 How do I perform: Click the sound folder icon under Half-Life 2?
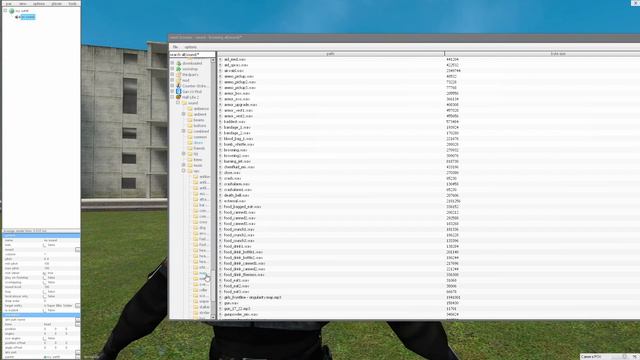pyautogui.click(x=184, y=103)
